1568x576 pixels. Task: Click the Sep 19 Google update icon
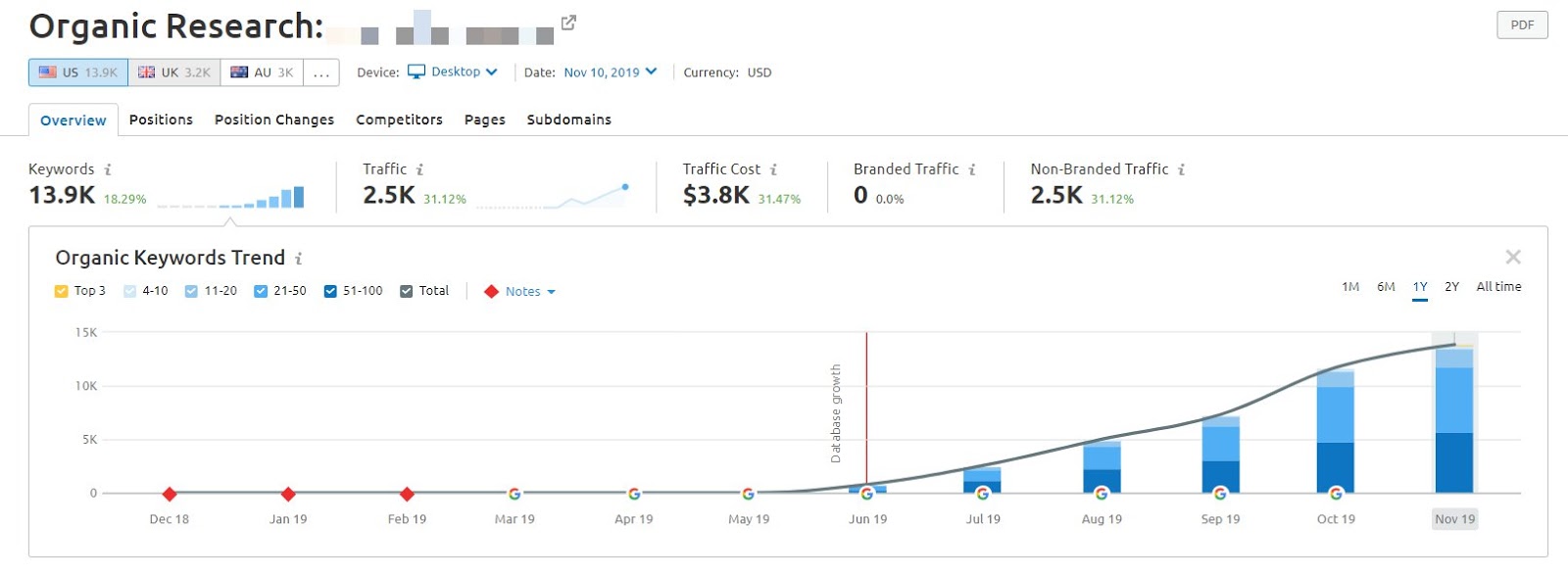pyautogui.click(x=1220, y=494)
